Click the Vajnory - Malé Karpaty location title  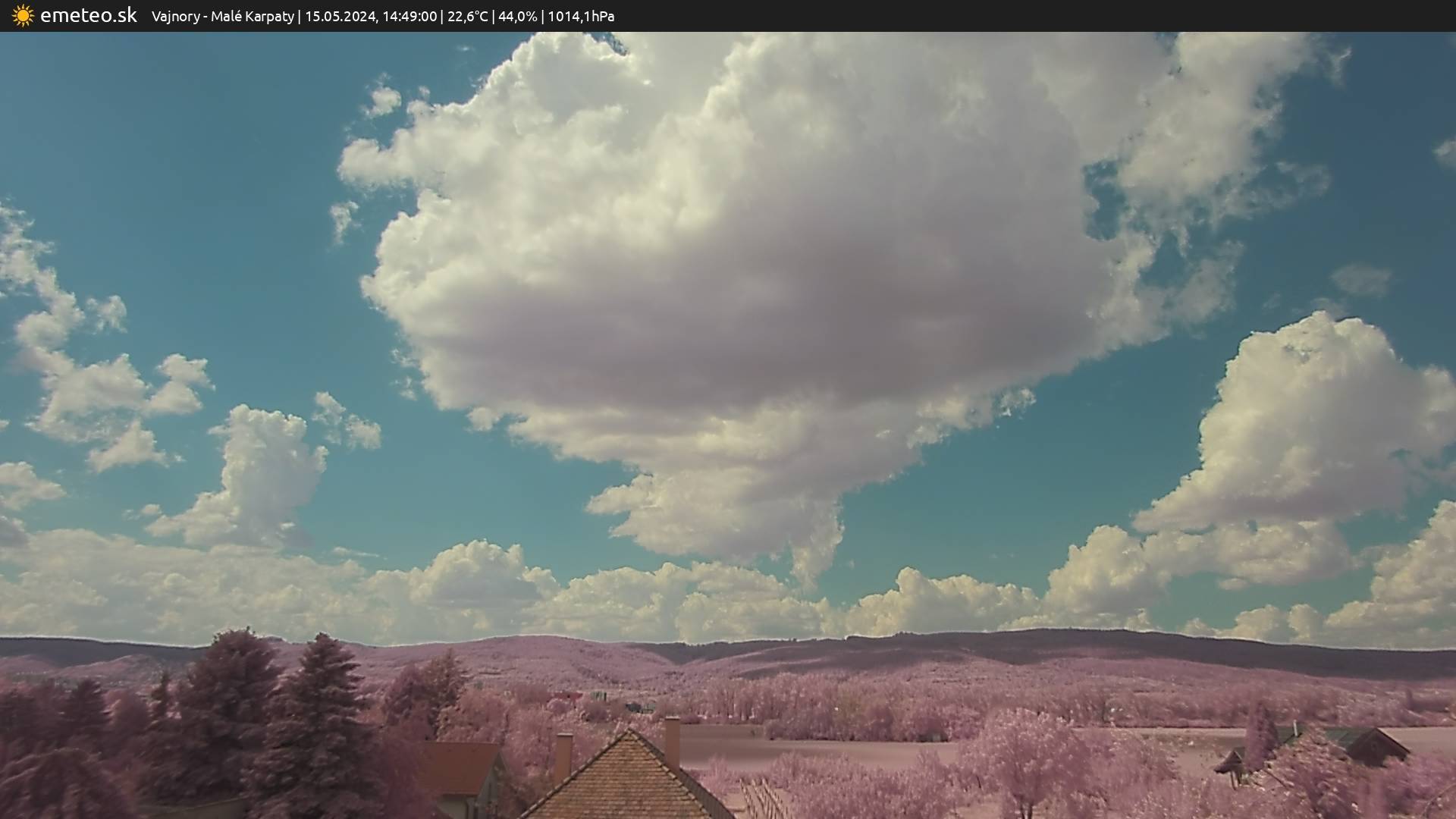222,17
